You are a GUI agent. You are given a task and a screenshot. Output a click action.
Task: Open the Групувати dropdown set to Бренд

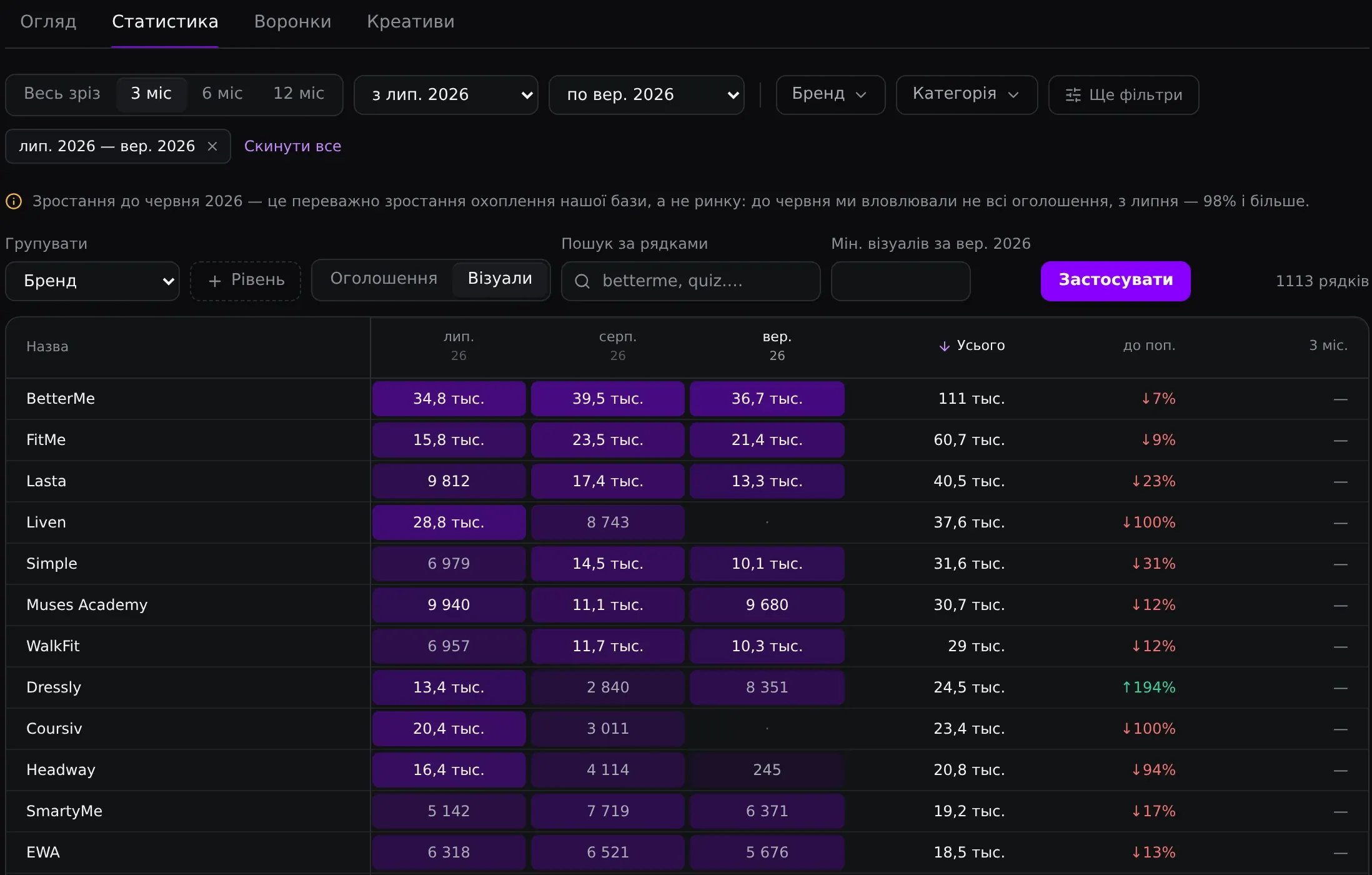[x=92, y=281]
